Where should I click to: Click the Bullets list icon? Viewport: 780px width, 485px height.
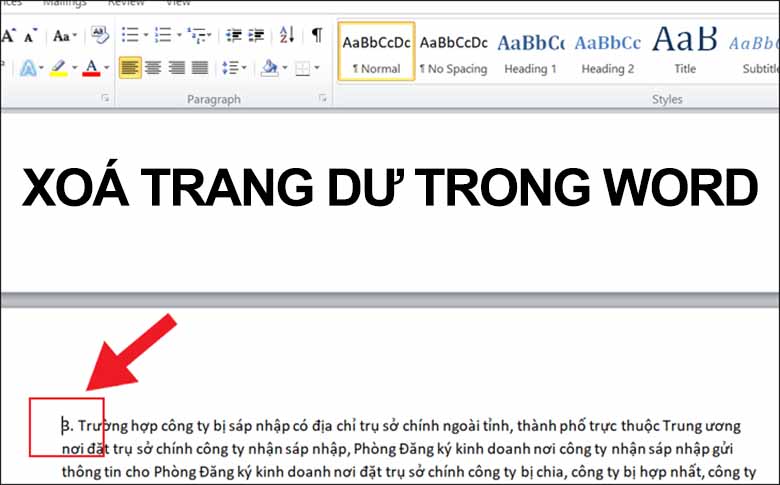pos(130,35)
